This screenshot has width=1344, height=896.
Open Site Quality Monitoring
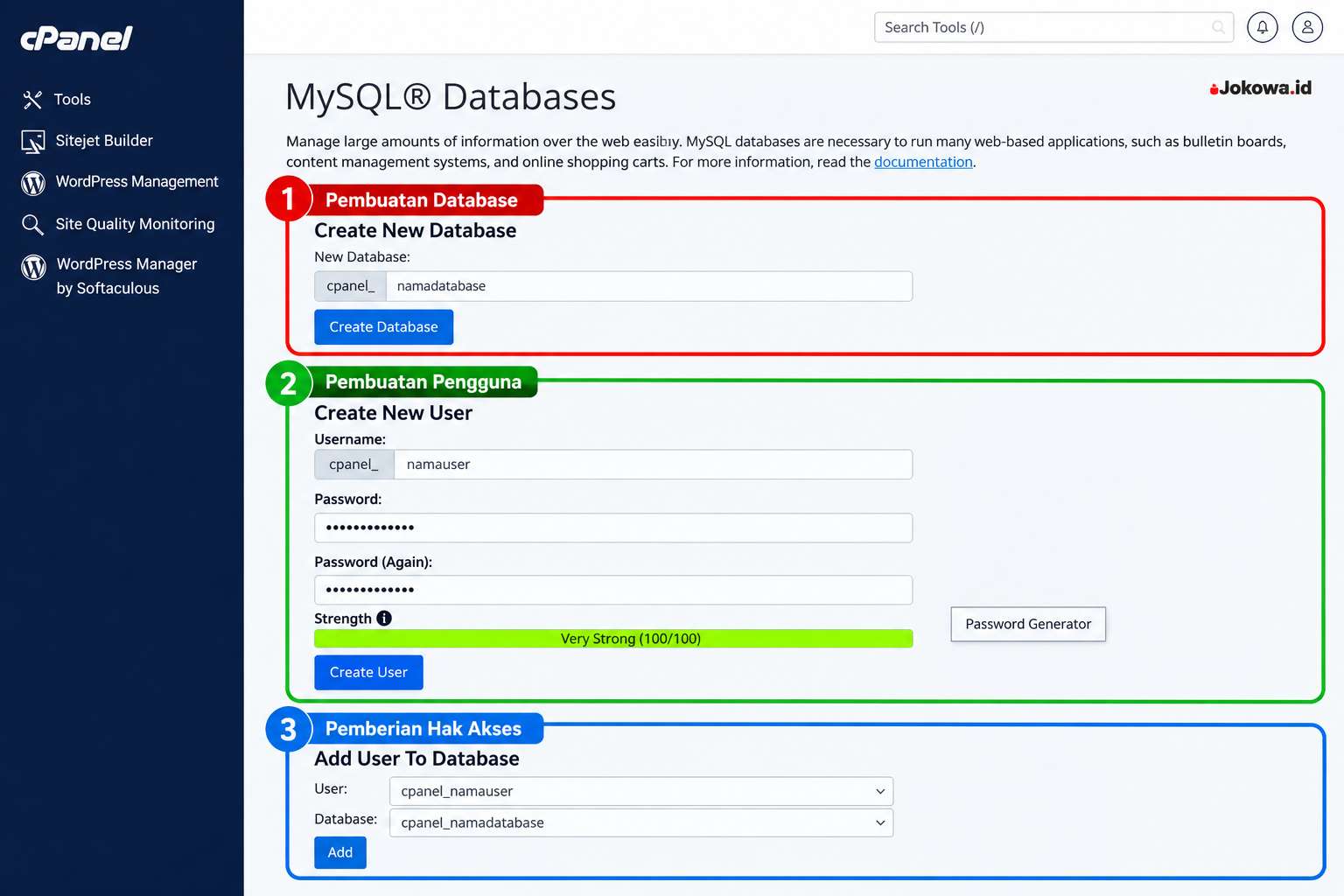tap(135, 224)
